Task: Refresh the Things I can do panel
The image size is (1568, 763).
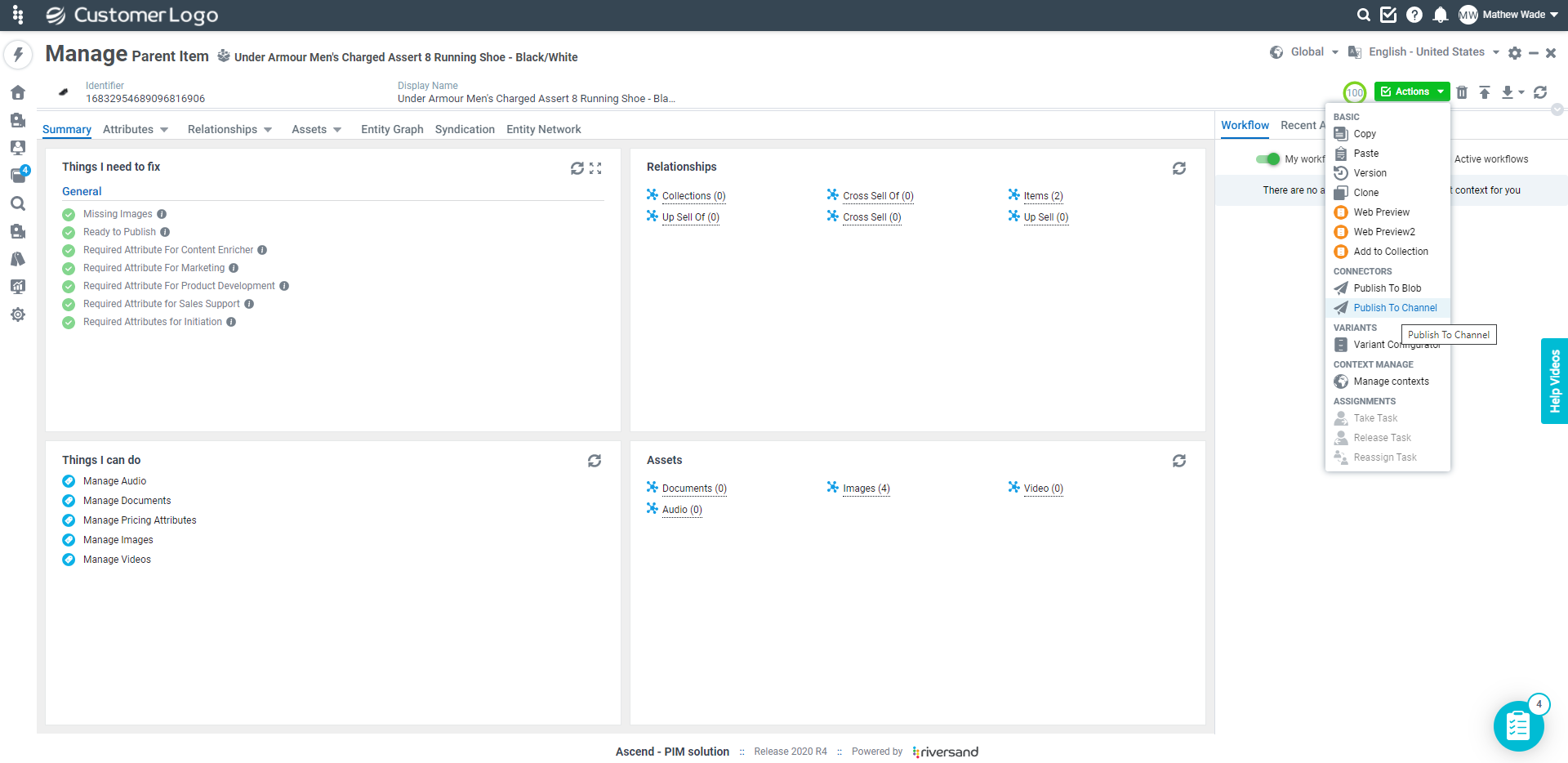Action: click(x=595, y=461)
